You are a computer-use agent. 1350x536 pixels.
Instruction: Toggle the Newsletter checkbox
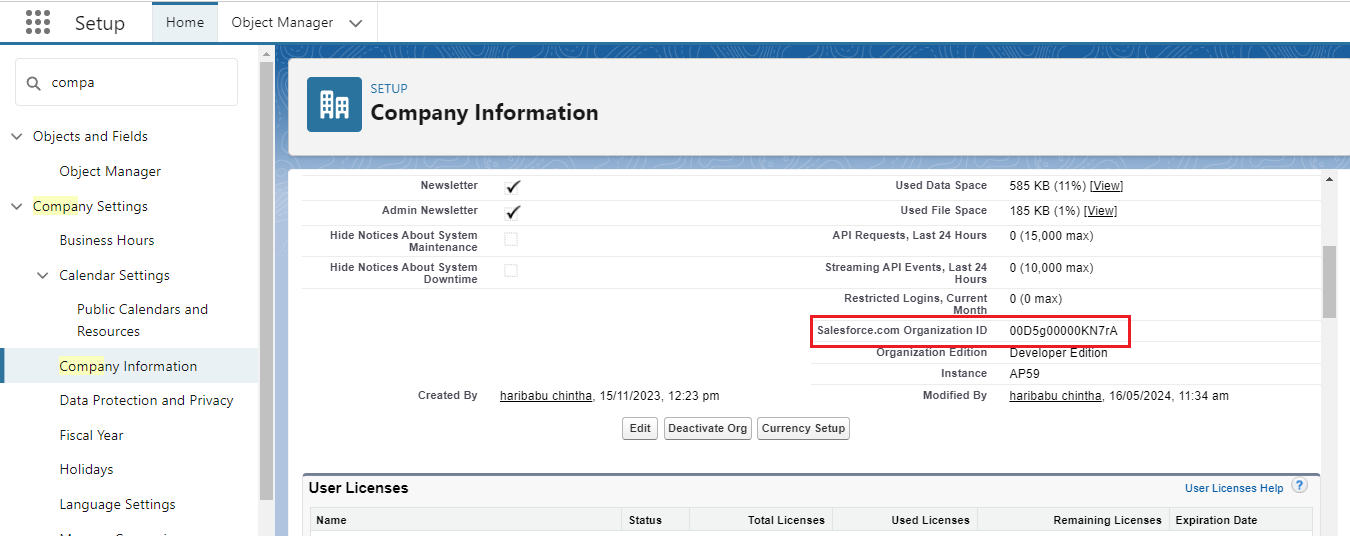pos(512,186)
